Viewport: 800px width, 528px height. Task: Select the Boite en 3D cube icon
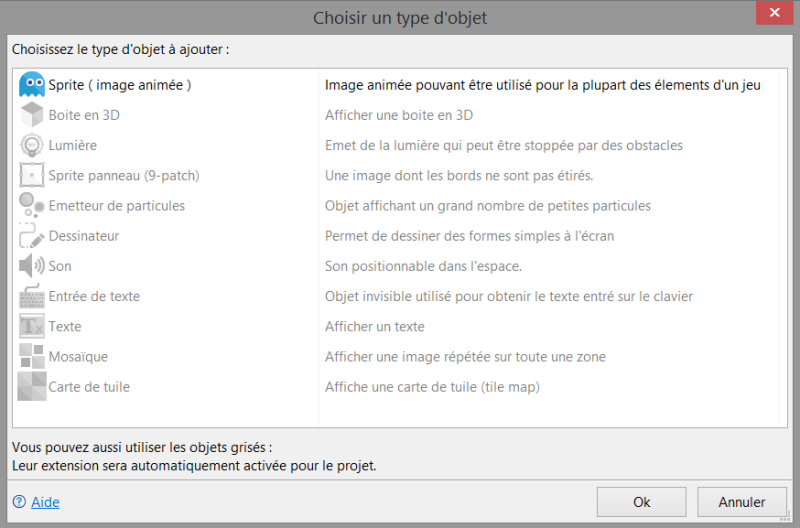click(x=32, y=115)
